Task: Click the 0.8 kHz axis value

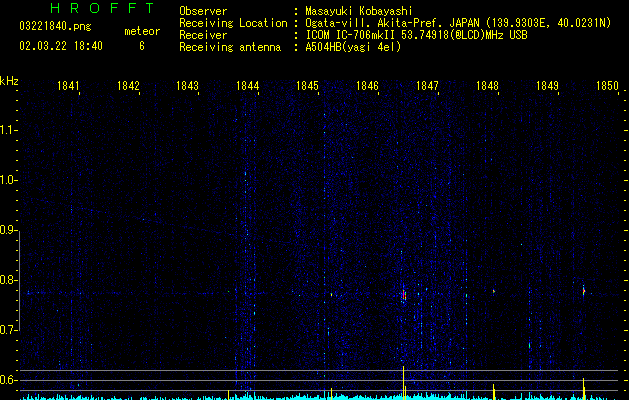Action: (x=8, y=280)
